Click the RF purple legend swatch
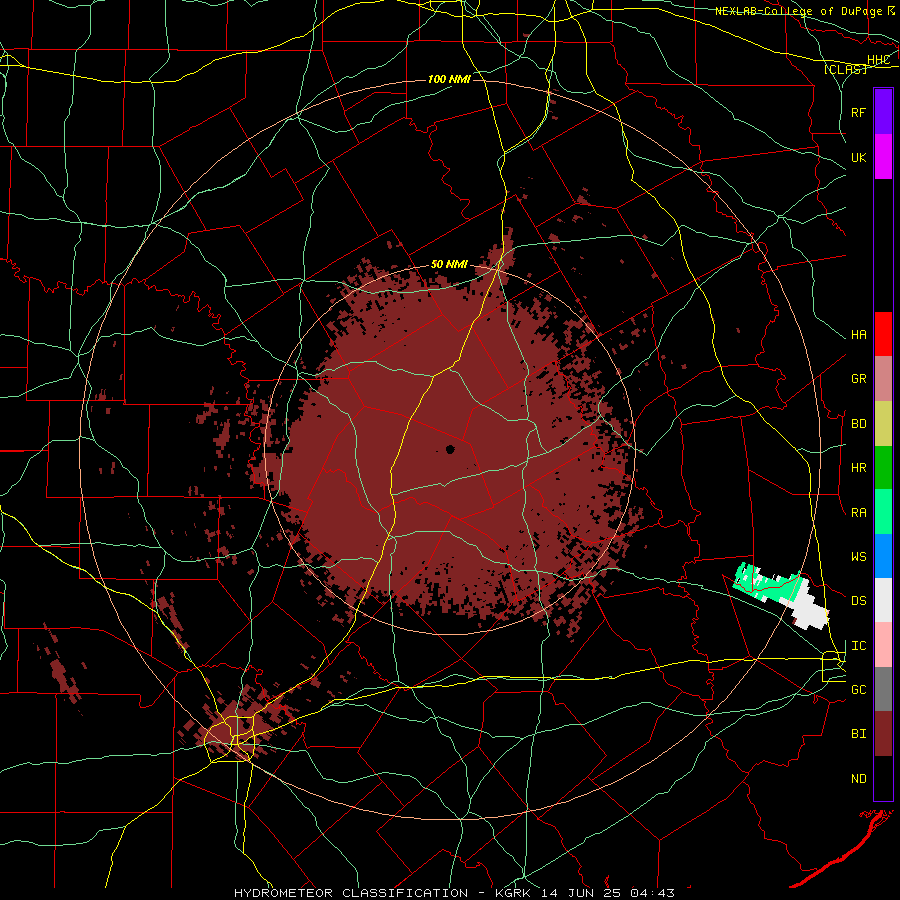Screen dimensions: 900x900 tap(883, 112)
